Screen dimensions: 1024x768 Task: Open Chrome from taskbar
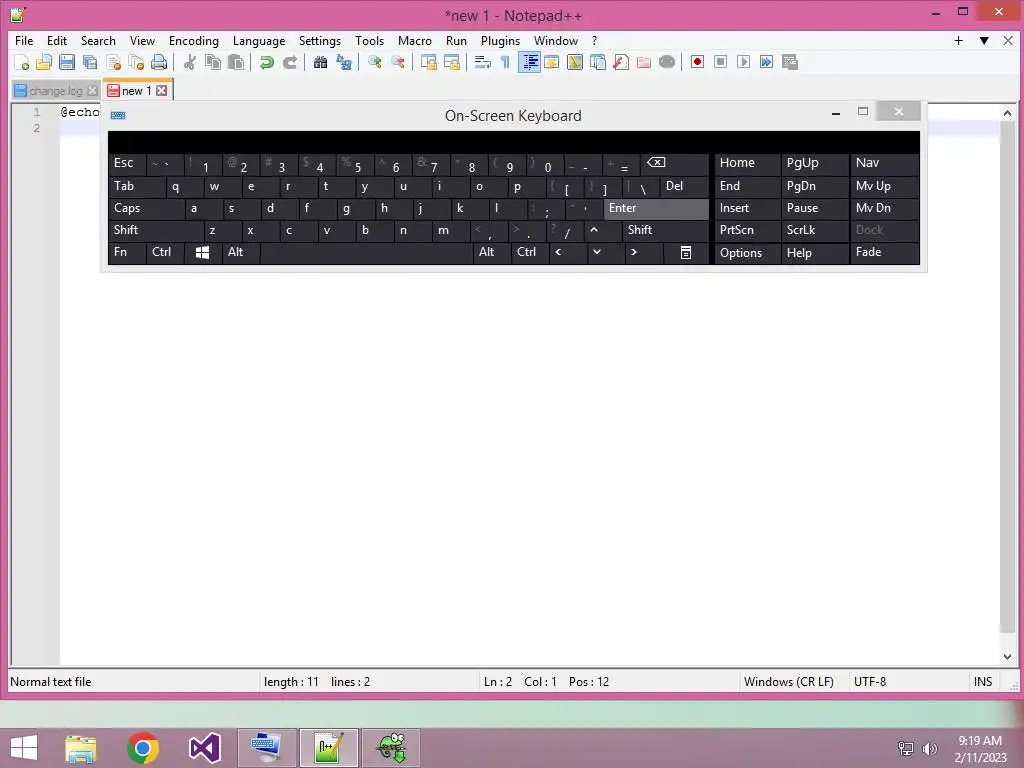tap(143, 748)
